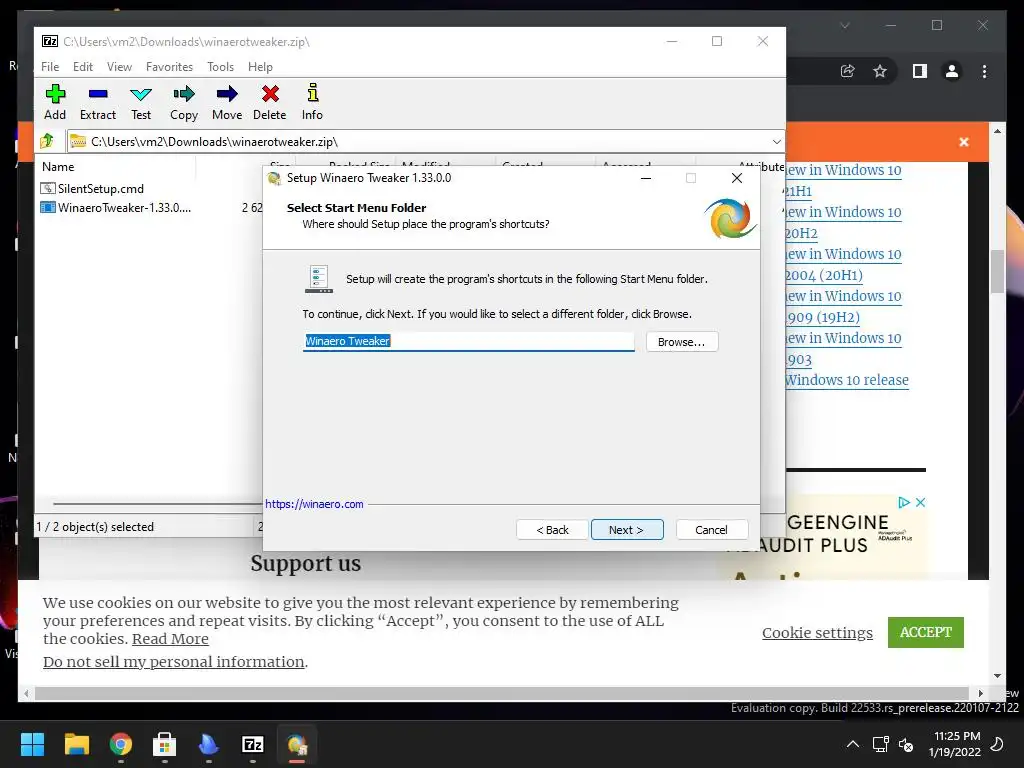Open the Tools menu in 7-Zip
The image size is (1024, 768).
tap(220, 67)
